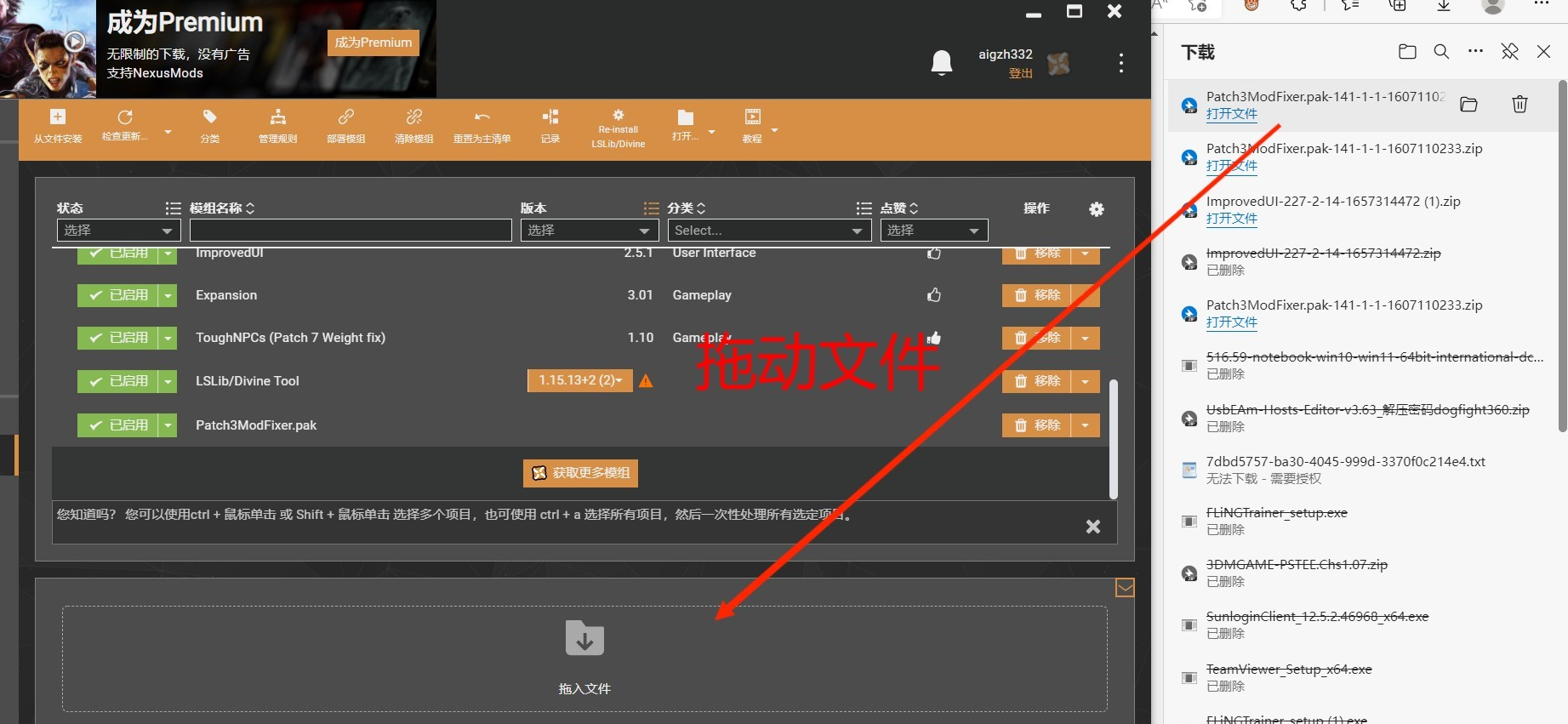Click the purge mods toolbar icon
This screenshot has width=1568, height=724.
click(414, 117)
